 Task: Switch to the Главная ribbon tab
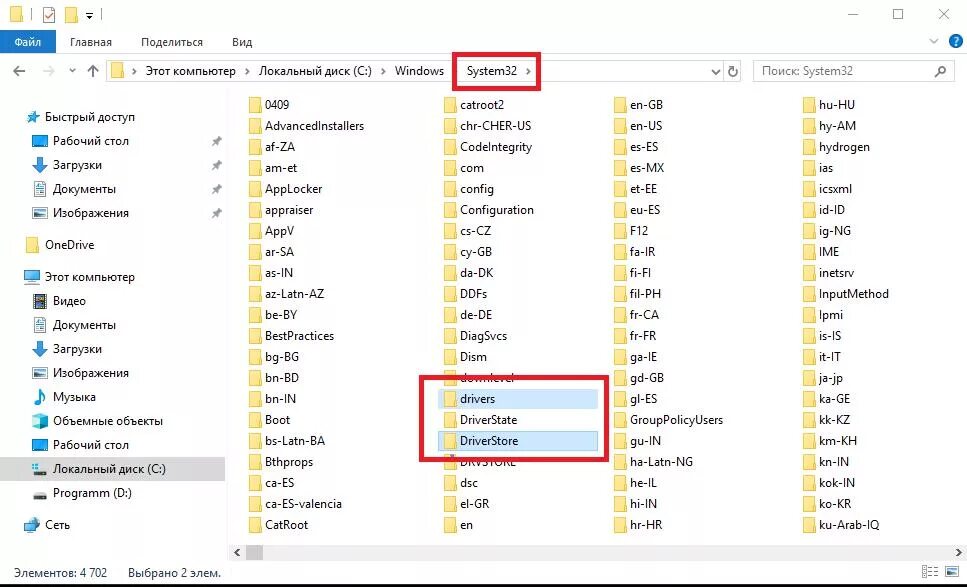click(x=91, y=42)
